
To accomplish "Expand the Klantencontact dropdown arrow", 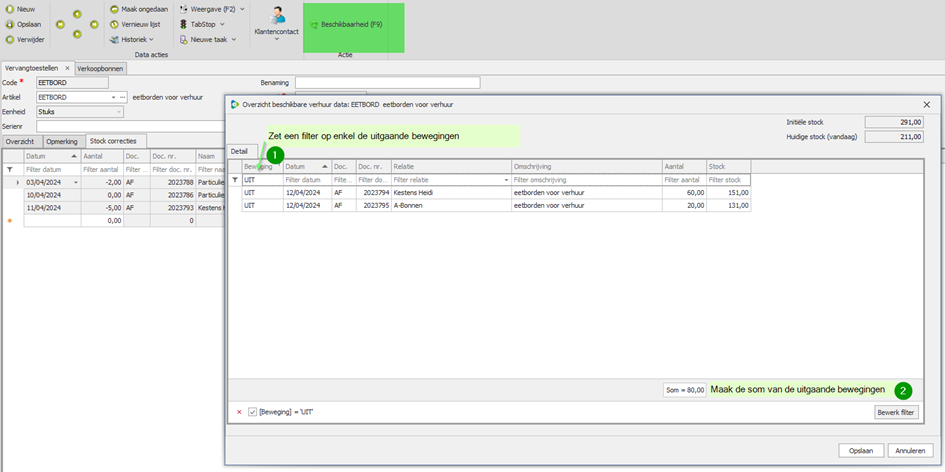I will 277,39.
